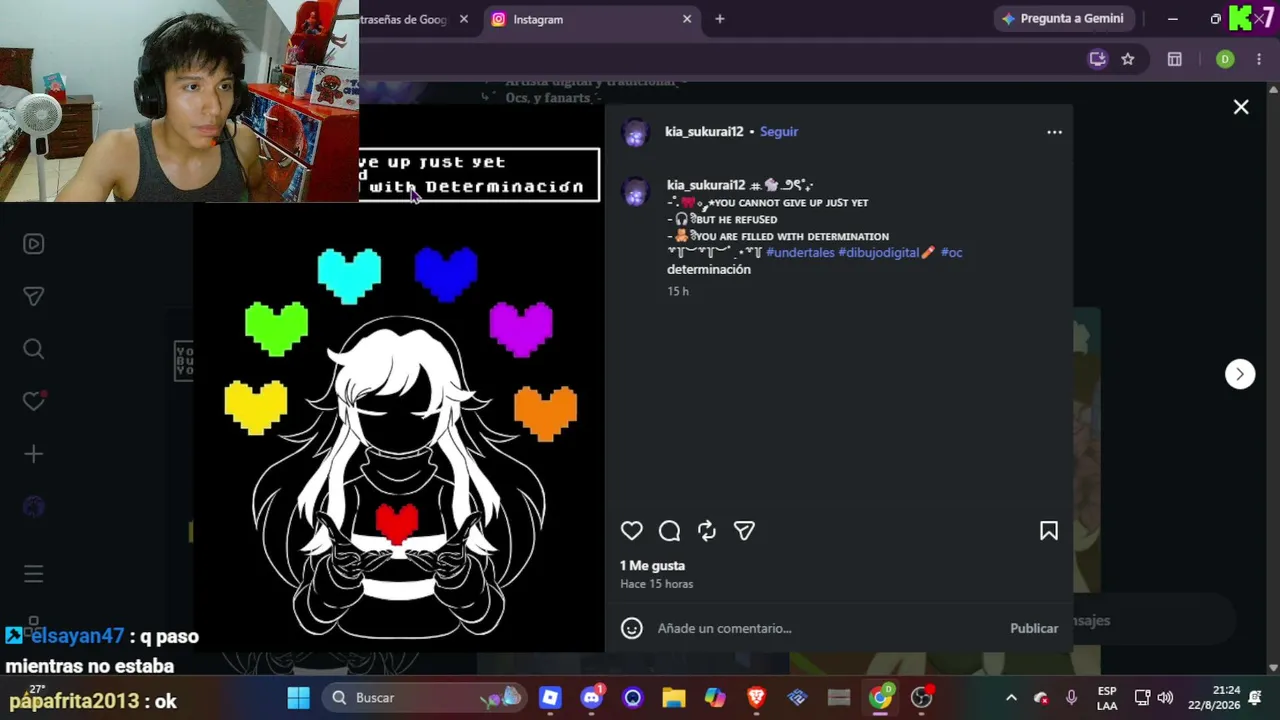
Task: Like the post with the heart icon
Action: tap(632, 531)
